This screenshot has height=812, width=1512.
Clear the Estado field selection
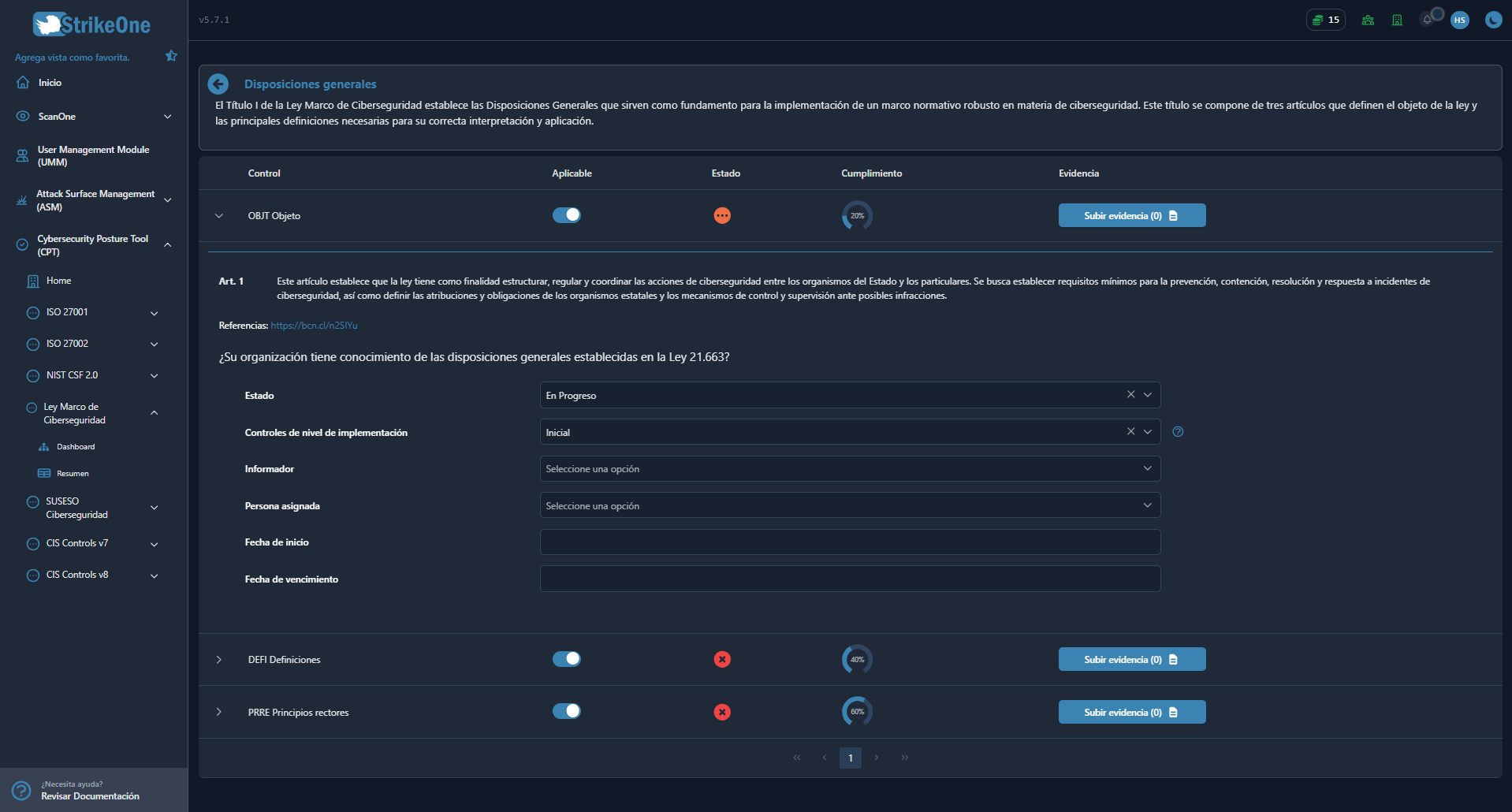(1130, 394)
